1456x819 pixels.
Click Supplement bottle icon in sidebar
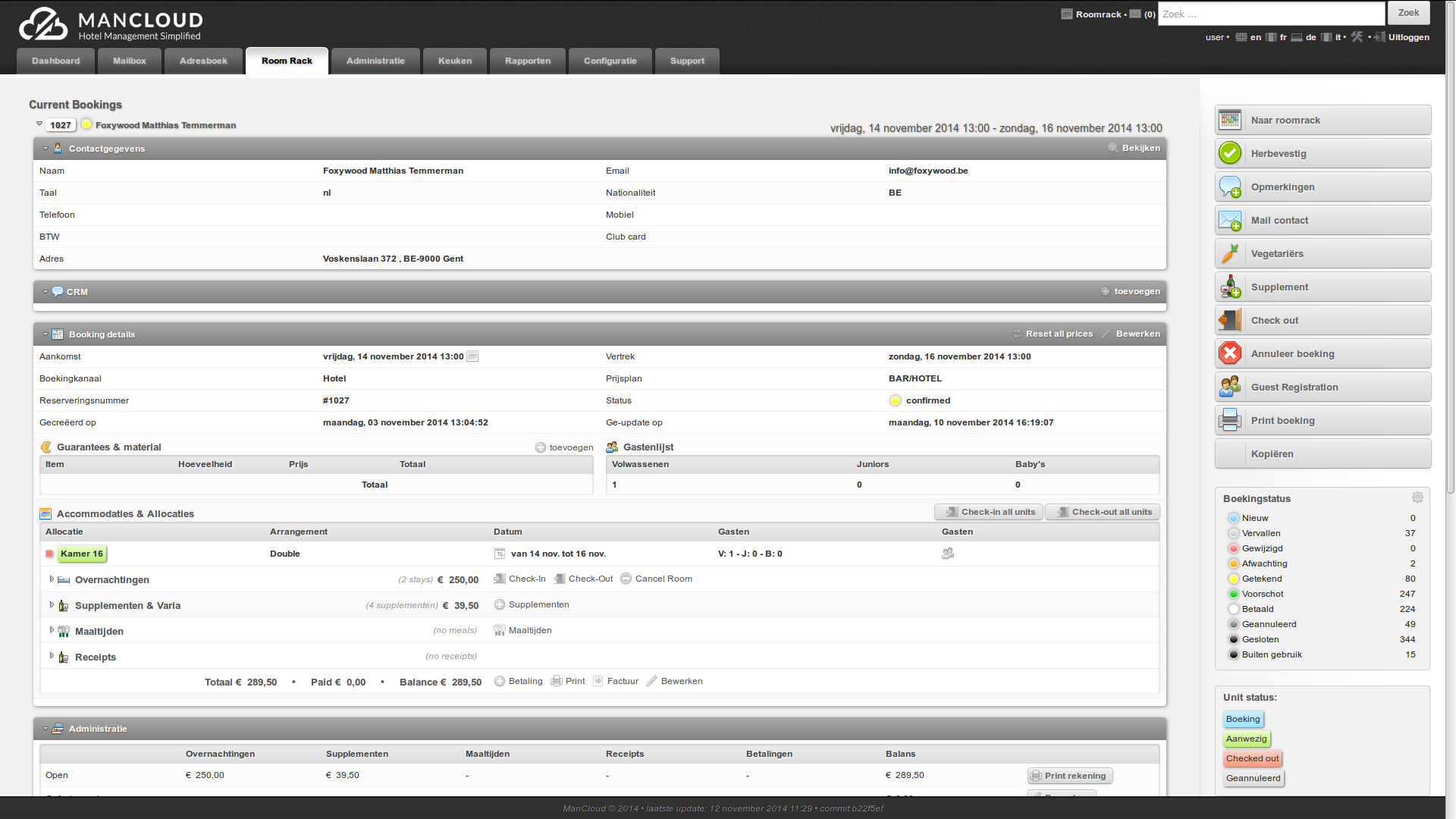1229,287
